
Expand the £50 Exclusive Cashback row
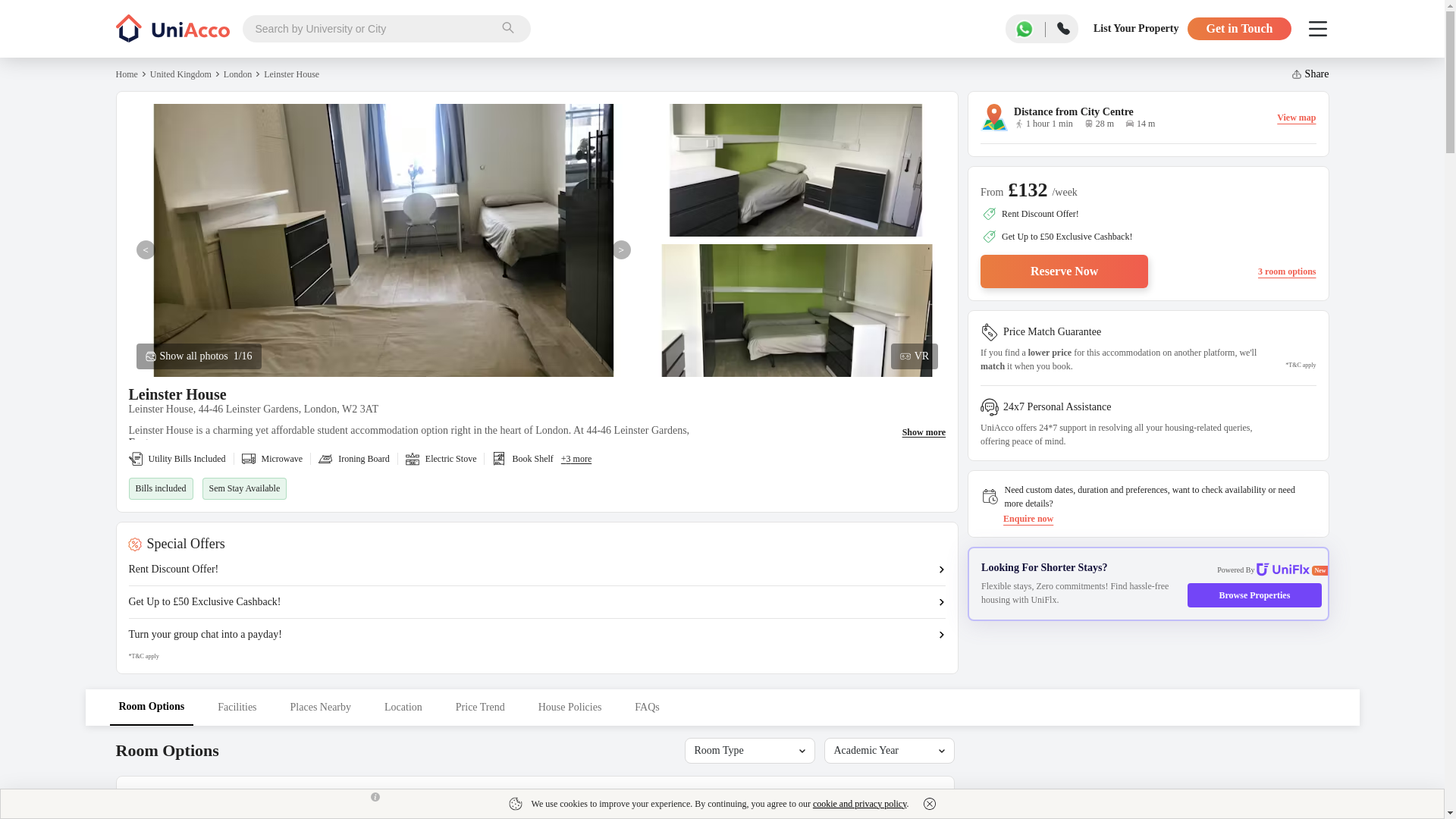(x=536, y=602)
